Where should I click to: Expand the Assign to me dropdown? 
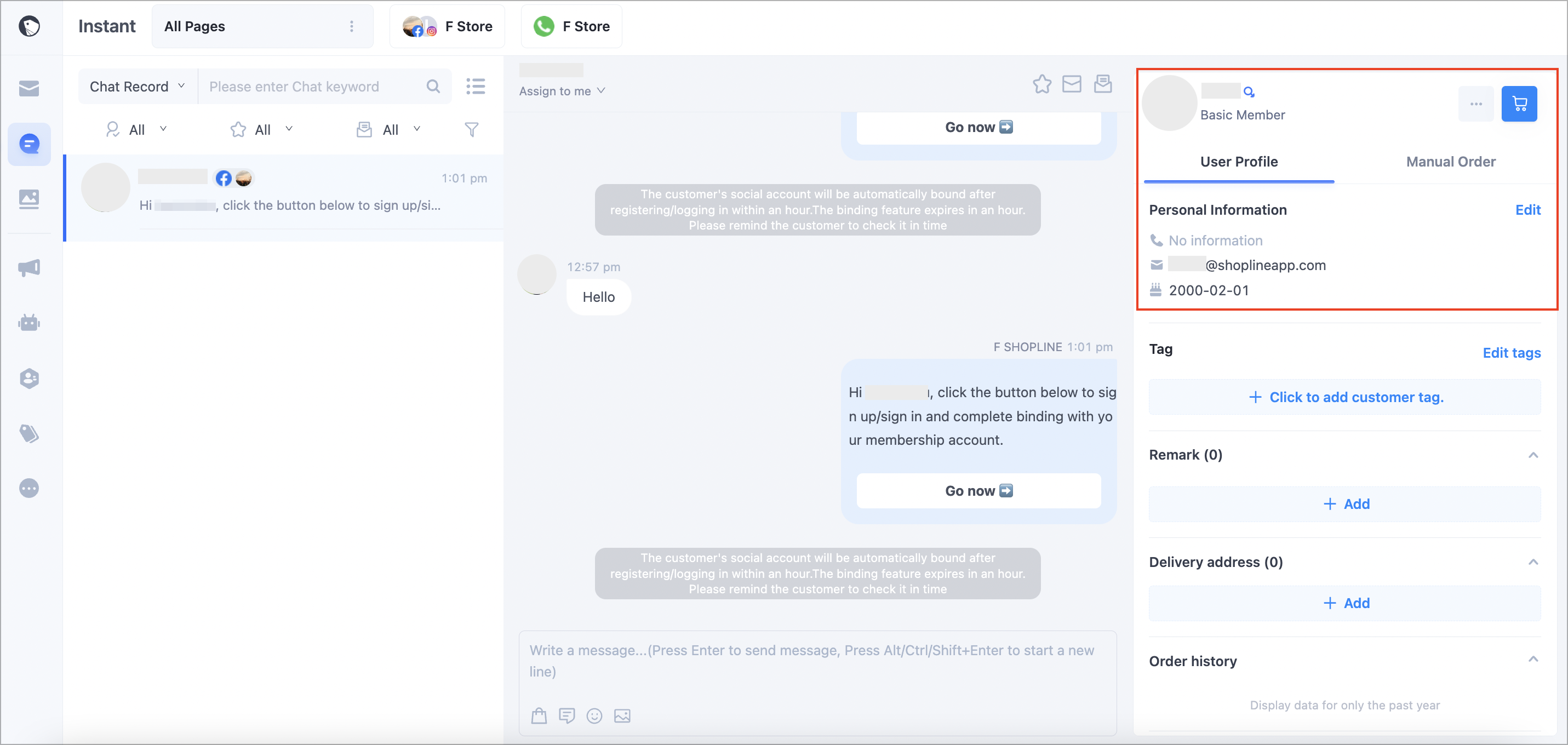[x=561, y=91]
